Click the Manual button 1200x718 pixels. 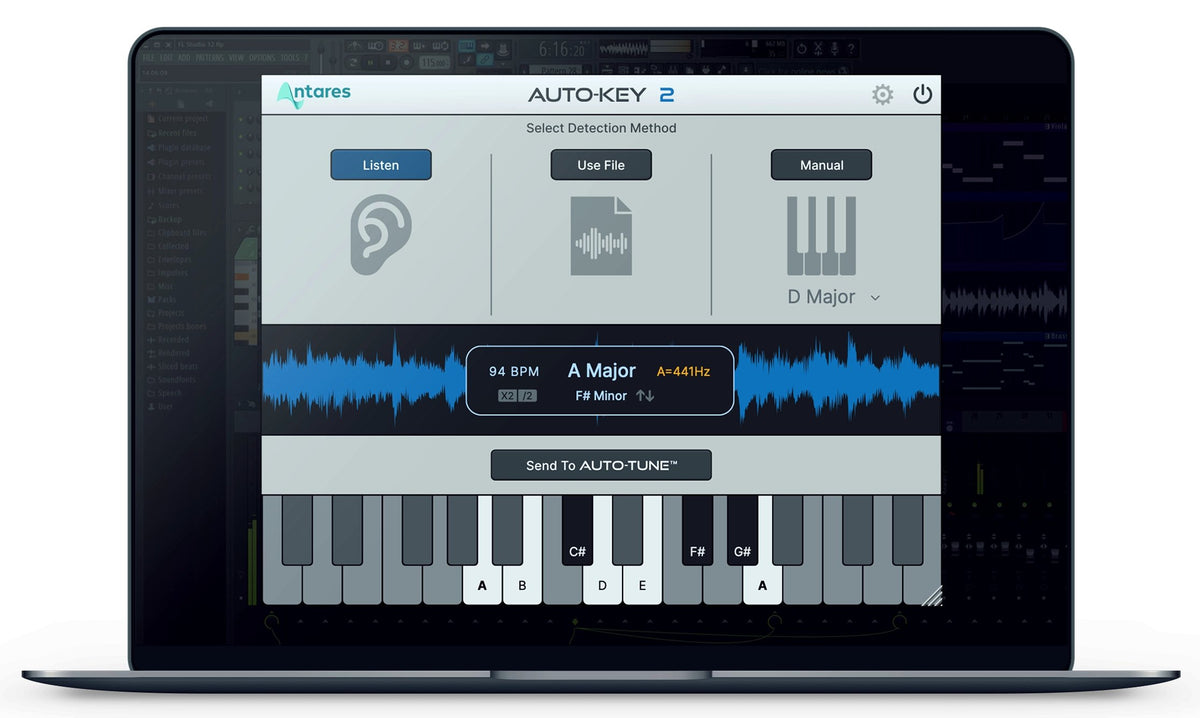click(x=821, y=164)
